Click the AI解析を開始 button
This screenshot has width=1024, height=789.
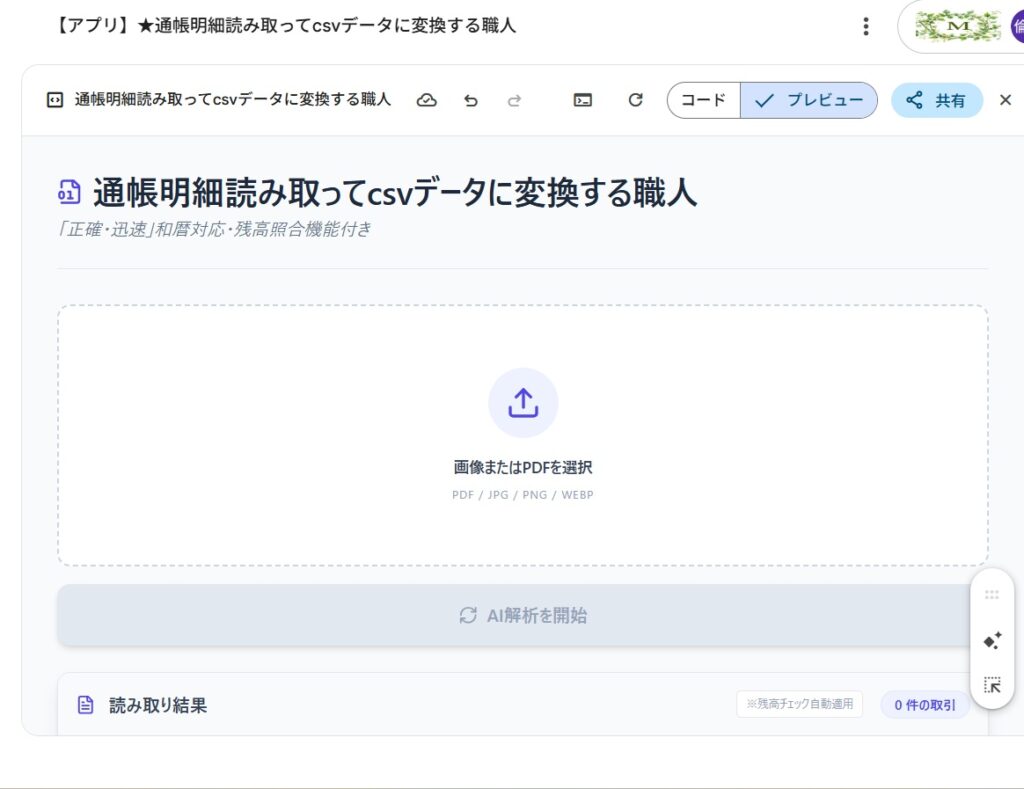point(522,615)
